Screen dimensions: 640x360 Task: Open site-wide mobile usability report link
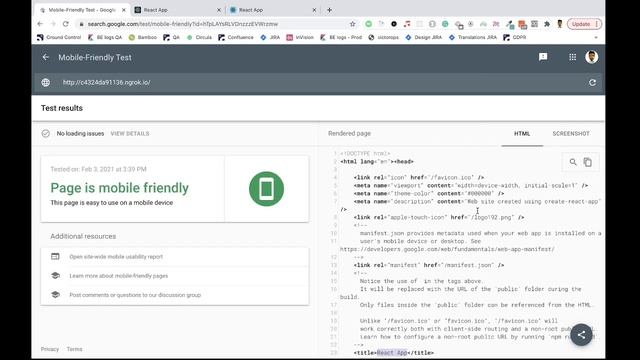pos(116,257)
